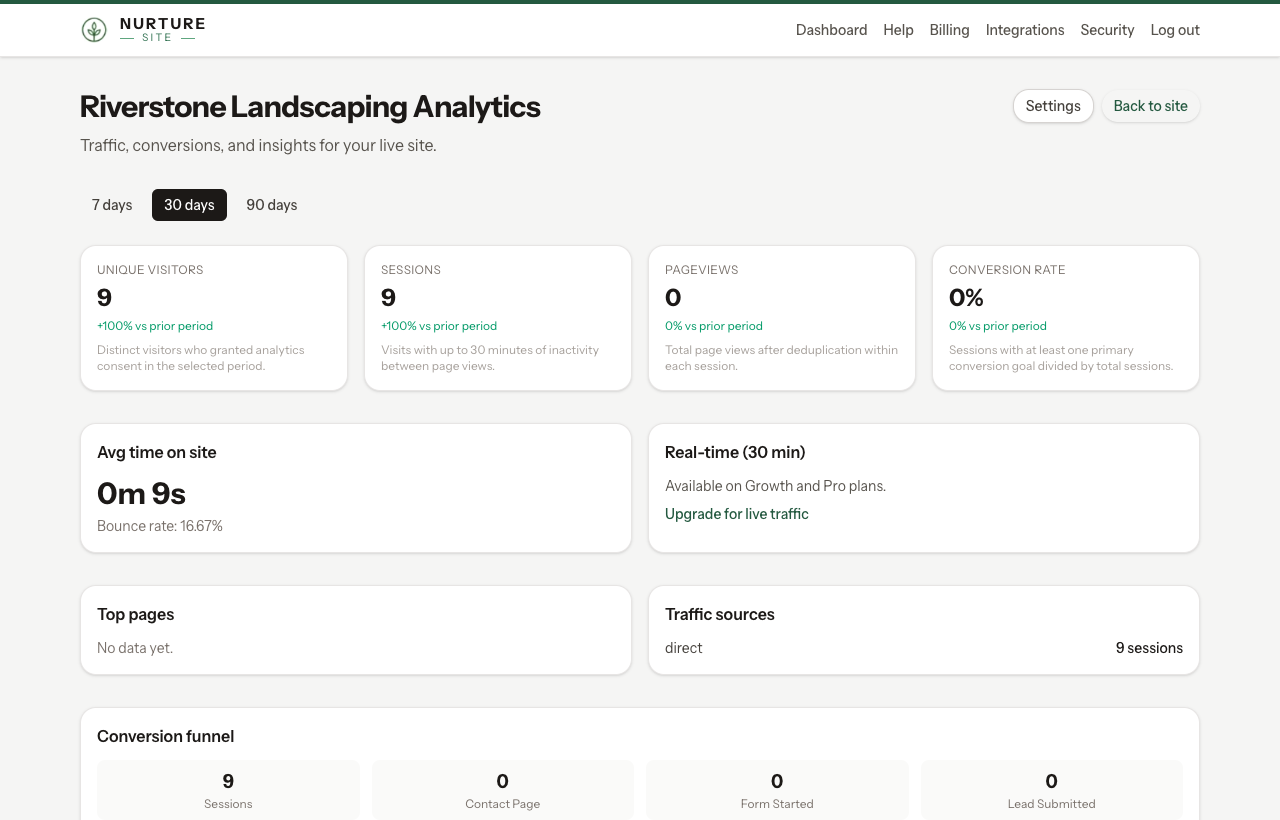Click 'No data yet.' under Top pages
The height and width of the screenshot is (820, 1280).
135,648
